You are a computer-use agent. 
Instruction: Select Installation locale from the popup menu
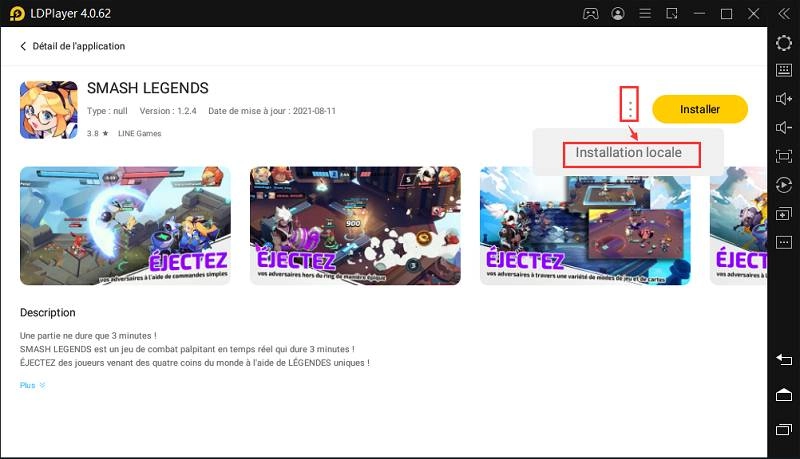[x=629, y=153]
